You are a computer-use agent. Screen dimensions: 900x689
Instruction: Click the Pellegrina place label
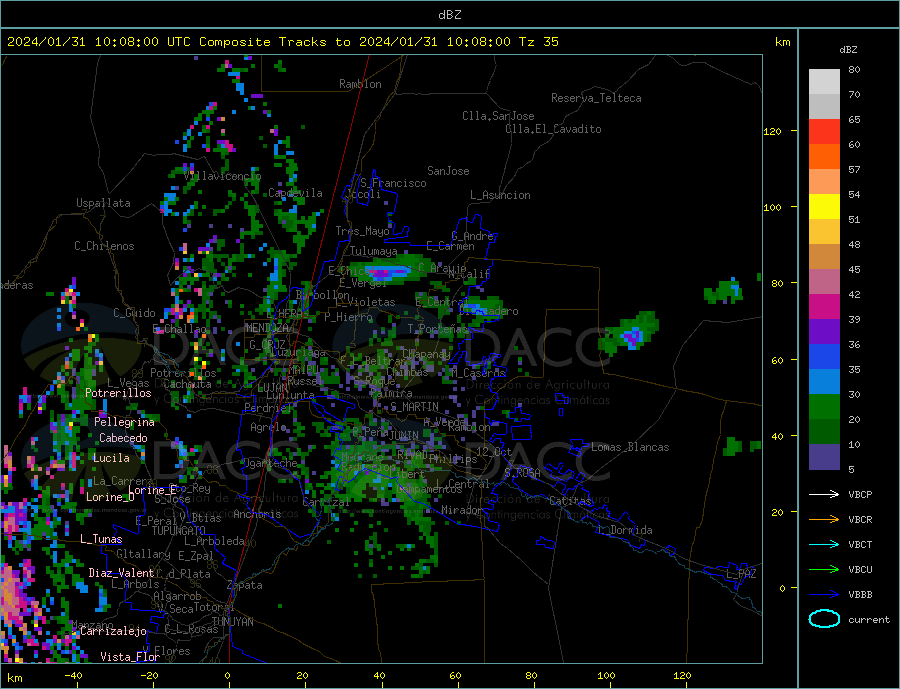click(125, 422)
